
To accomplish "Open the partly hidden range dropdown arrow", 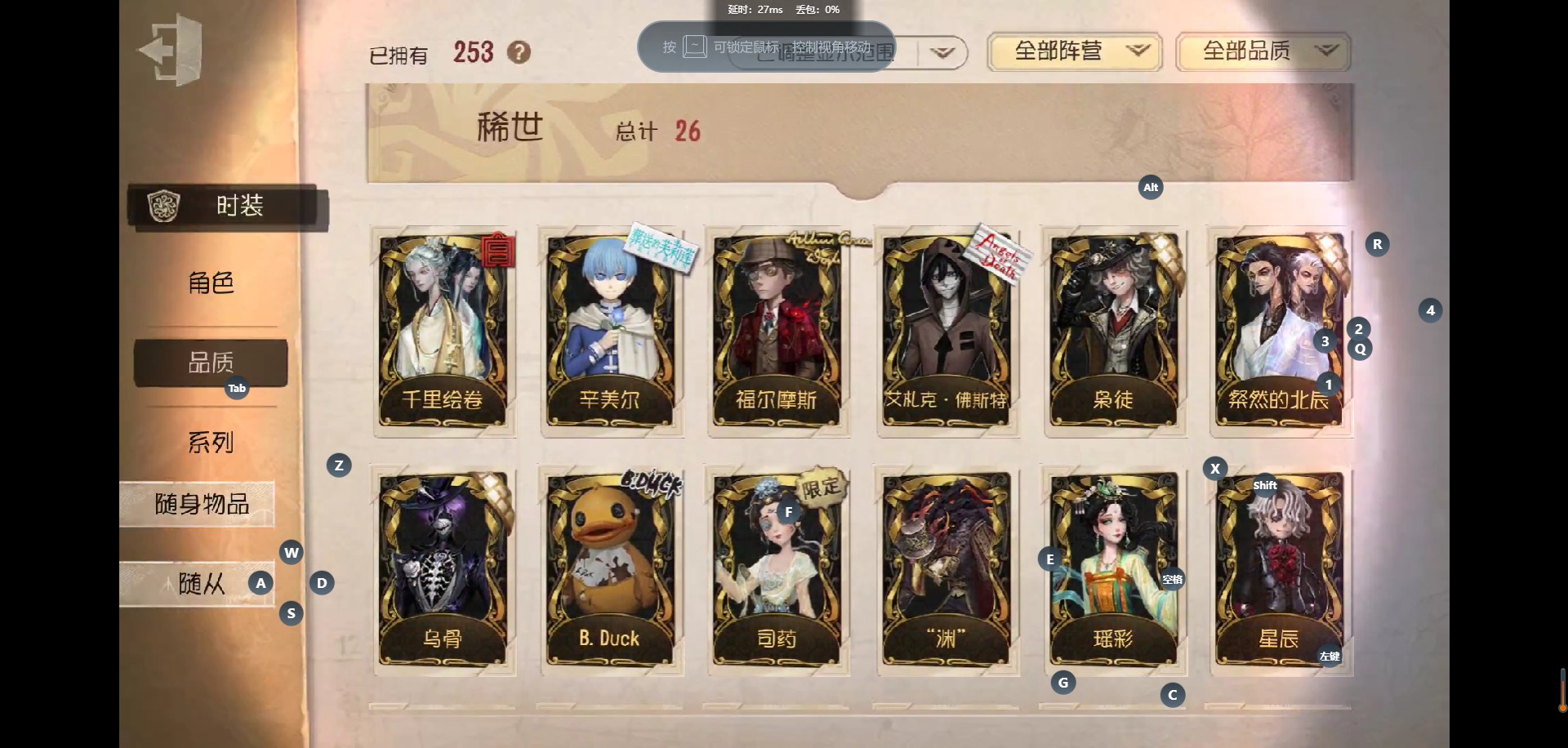I will (942, 53).
